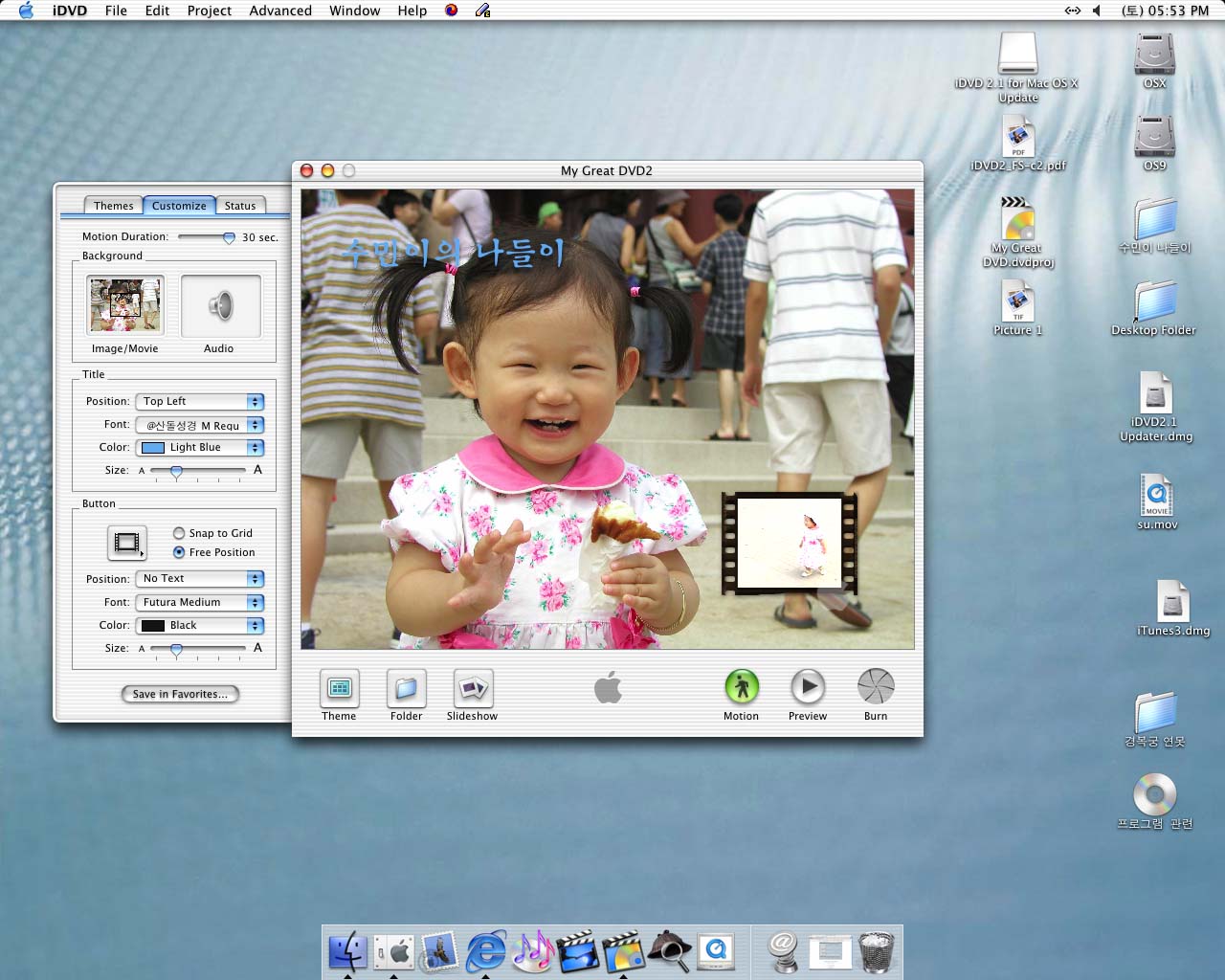1225x980 pixels.
Task: Click Save in Favorites button
Action: tap(180, 694)
